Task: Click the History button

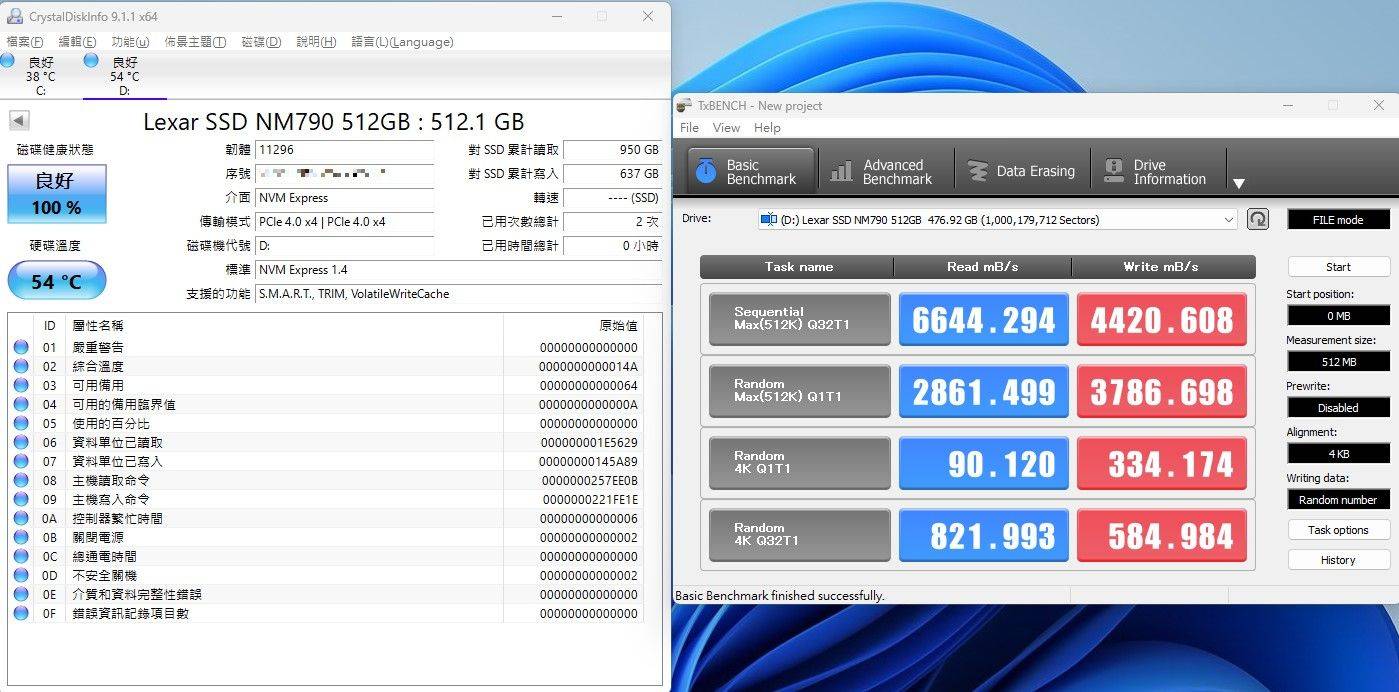Action: [x=1338, y=560]
